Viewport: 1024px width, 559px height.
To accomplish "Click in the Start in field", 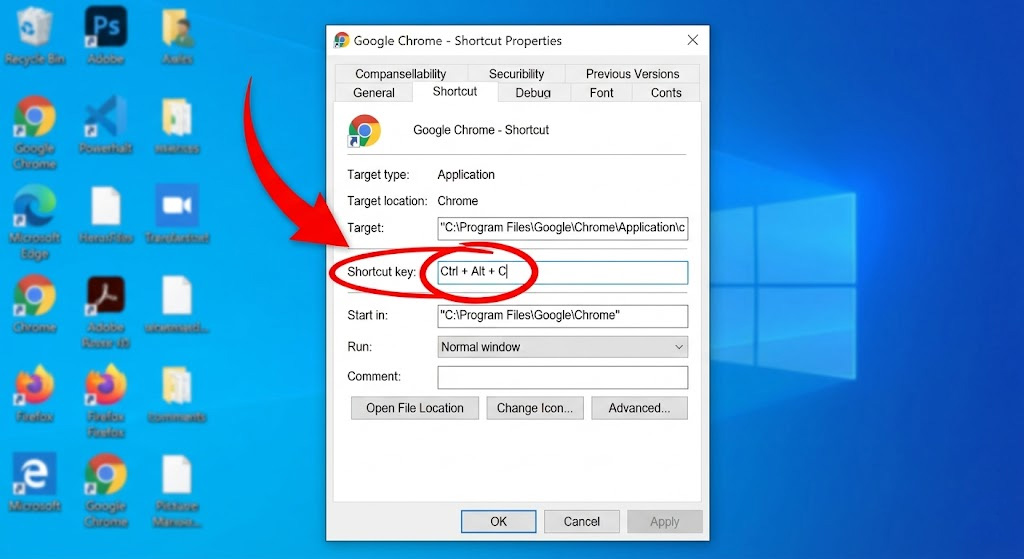I will tap(562, 316).
